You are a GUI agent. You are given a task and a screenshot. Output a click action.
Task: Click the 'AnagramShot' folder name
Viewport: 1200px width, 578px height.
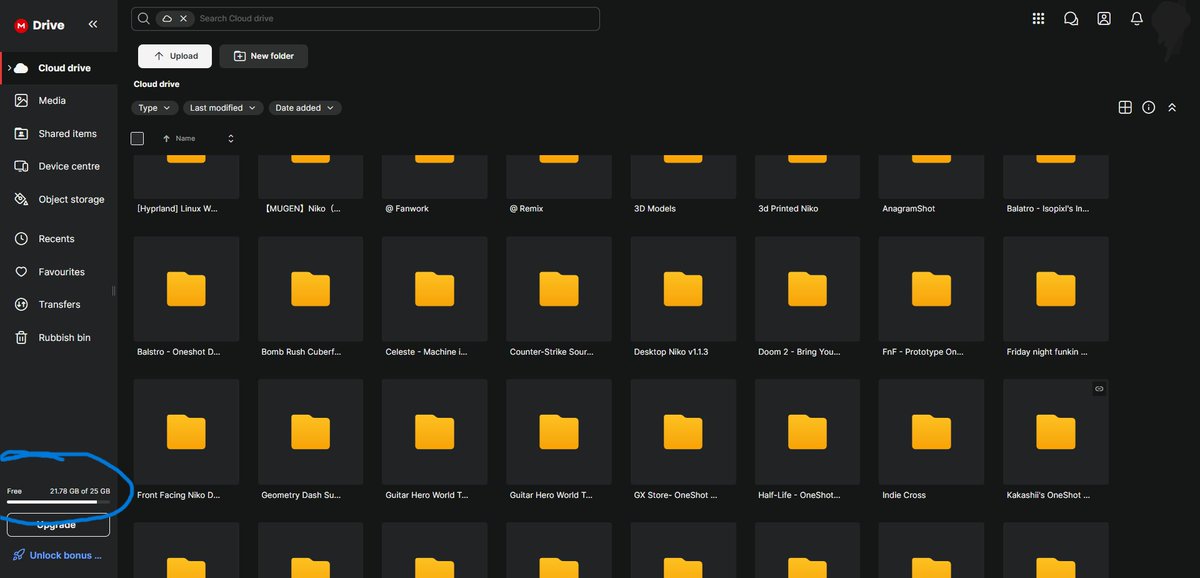(909, 209)
